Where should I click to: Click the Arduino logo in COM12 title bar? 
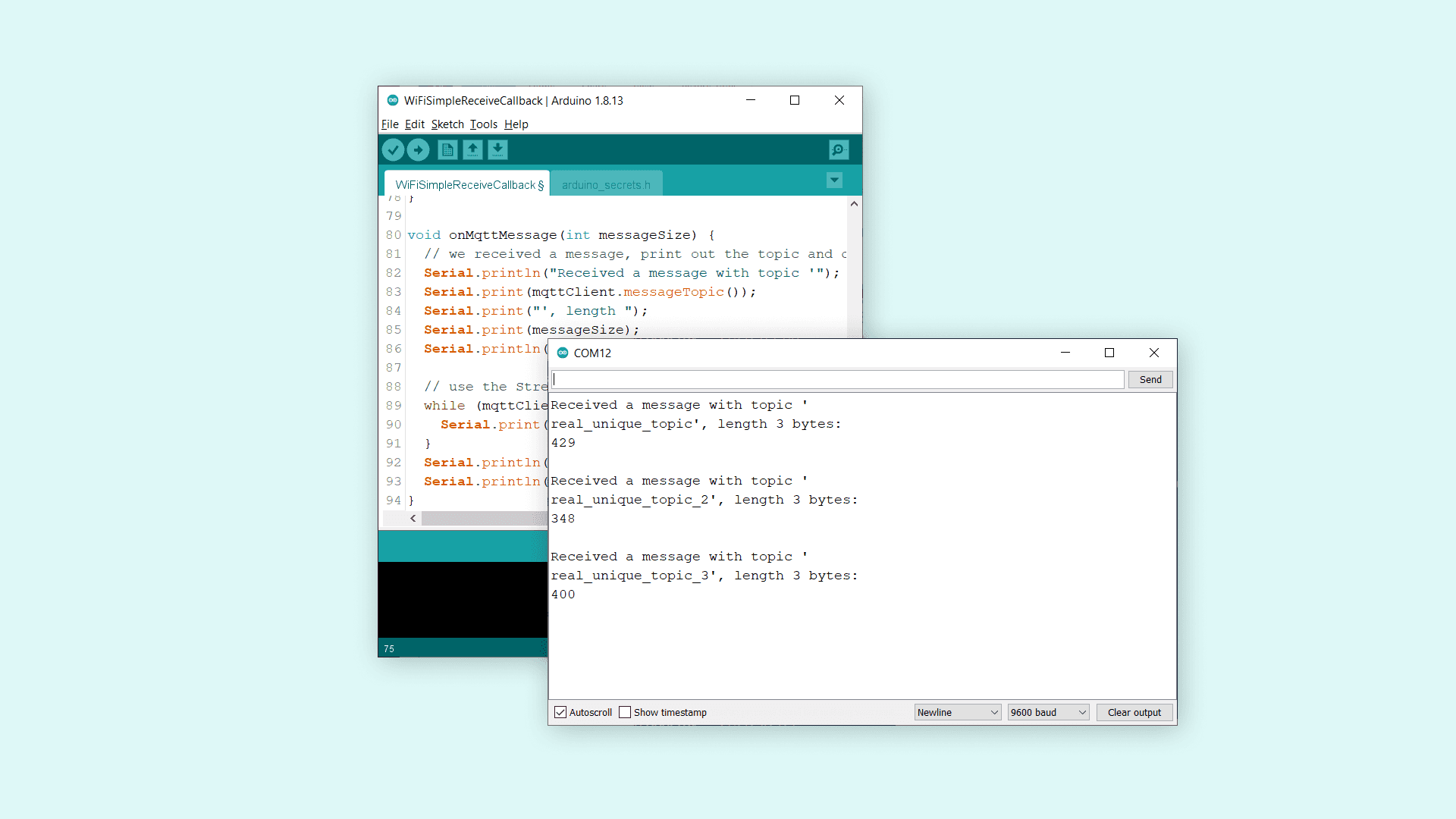tap(563, 353)
